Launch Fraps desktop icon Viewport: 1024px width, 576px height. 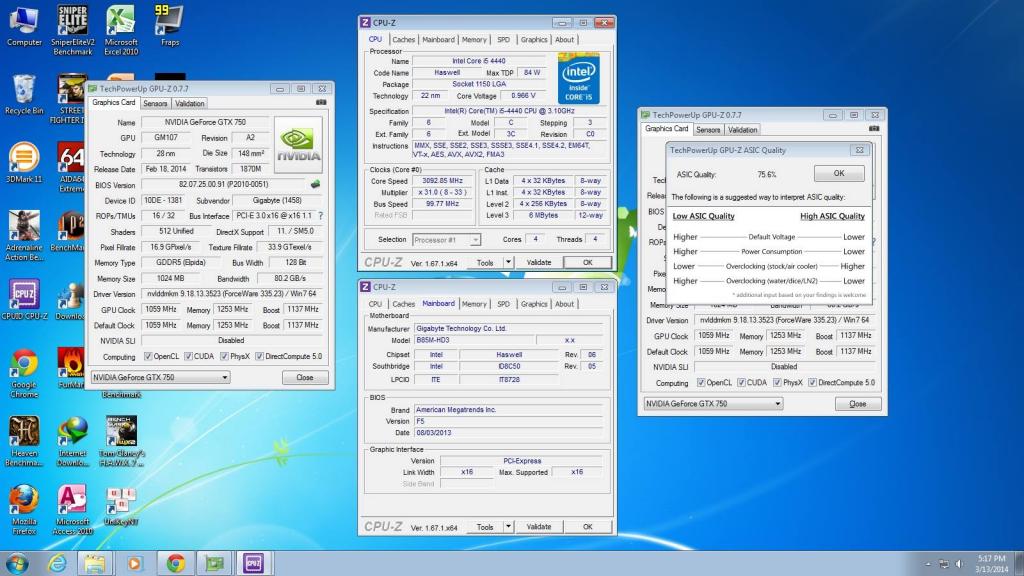point(169,26)
